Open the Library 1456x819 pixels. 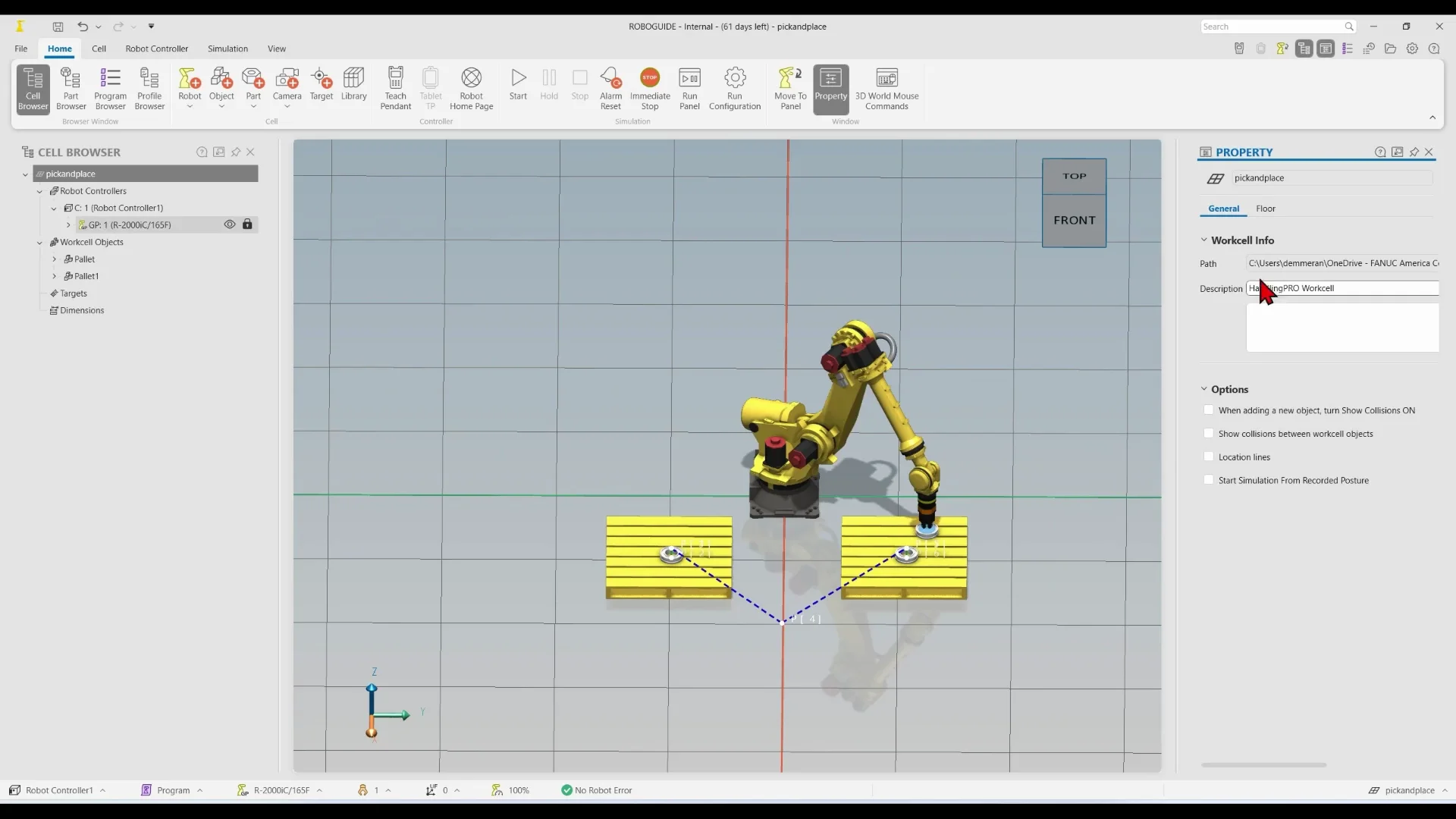pyautogui.click(x=353, y=84)
